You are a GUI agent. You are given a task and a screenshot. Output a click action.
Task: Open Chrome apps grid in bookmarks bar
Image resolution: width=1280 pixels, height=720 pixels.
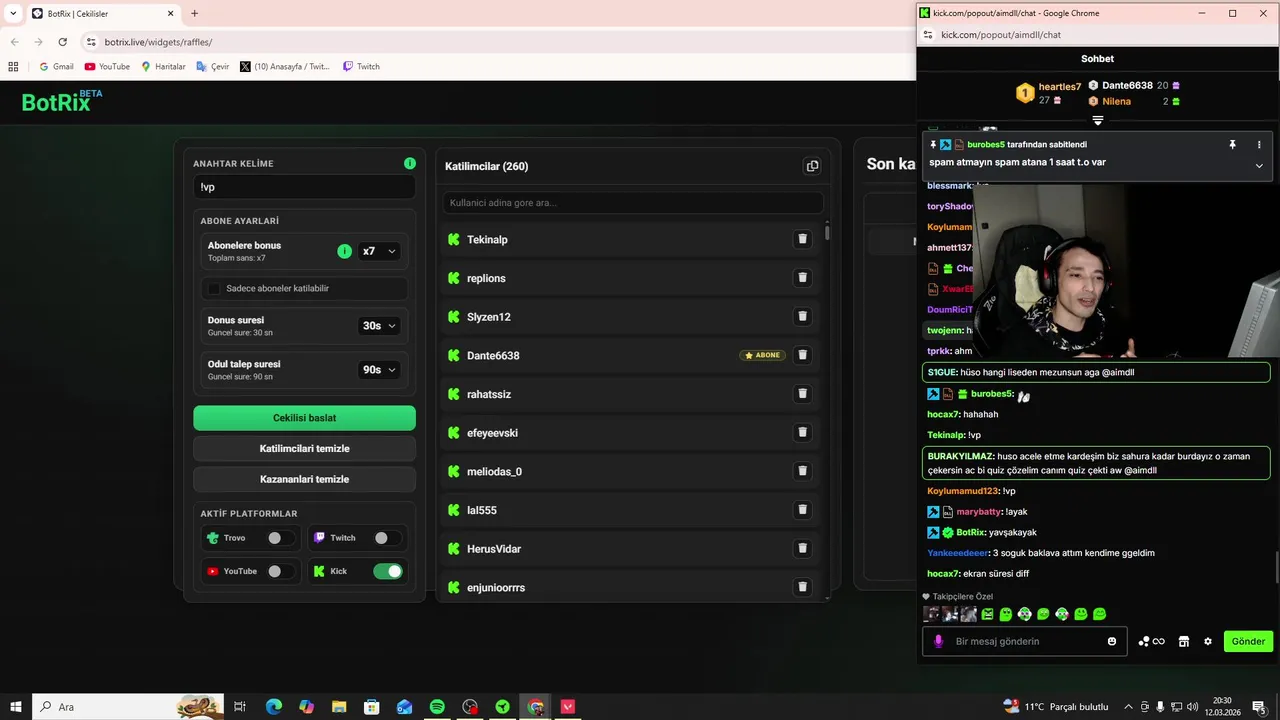[13, 66]
